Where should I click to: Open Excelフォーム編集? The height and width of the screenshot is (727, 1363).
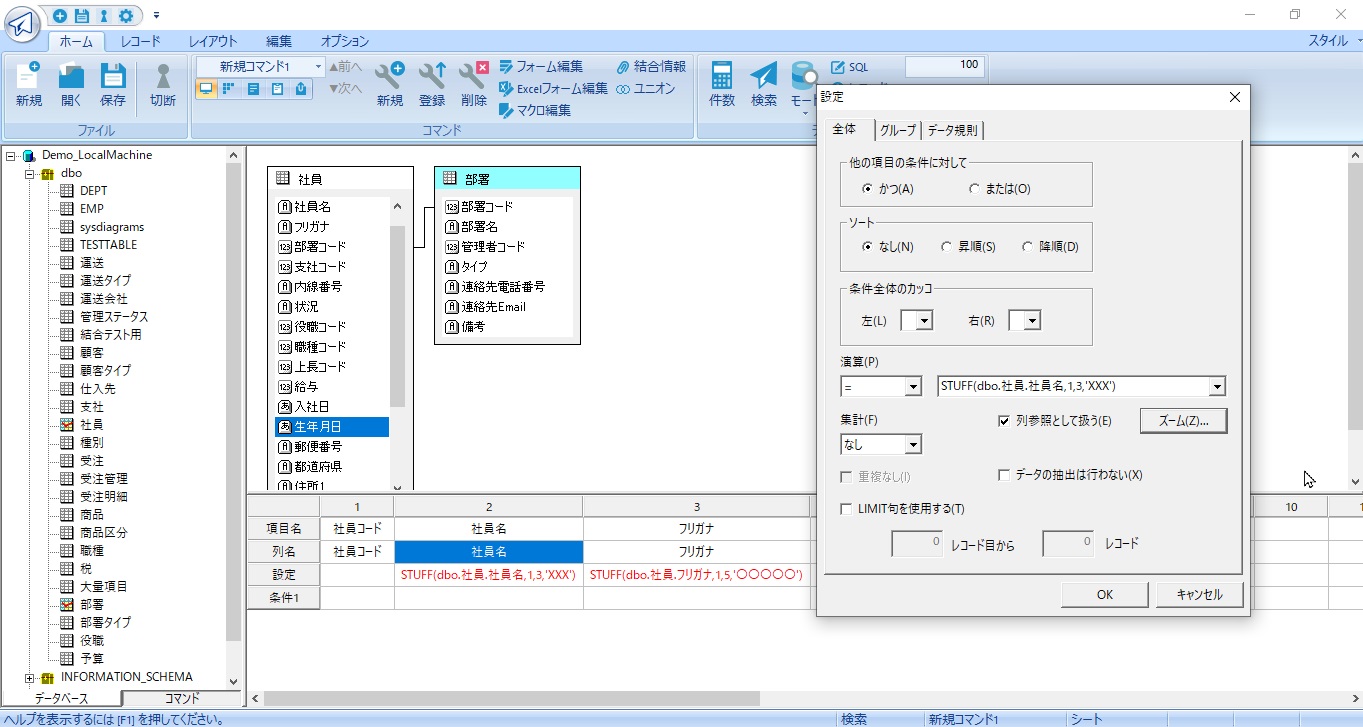pos(553,88)
